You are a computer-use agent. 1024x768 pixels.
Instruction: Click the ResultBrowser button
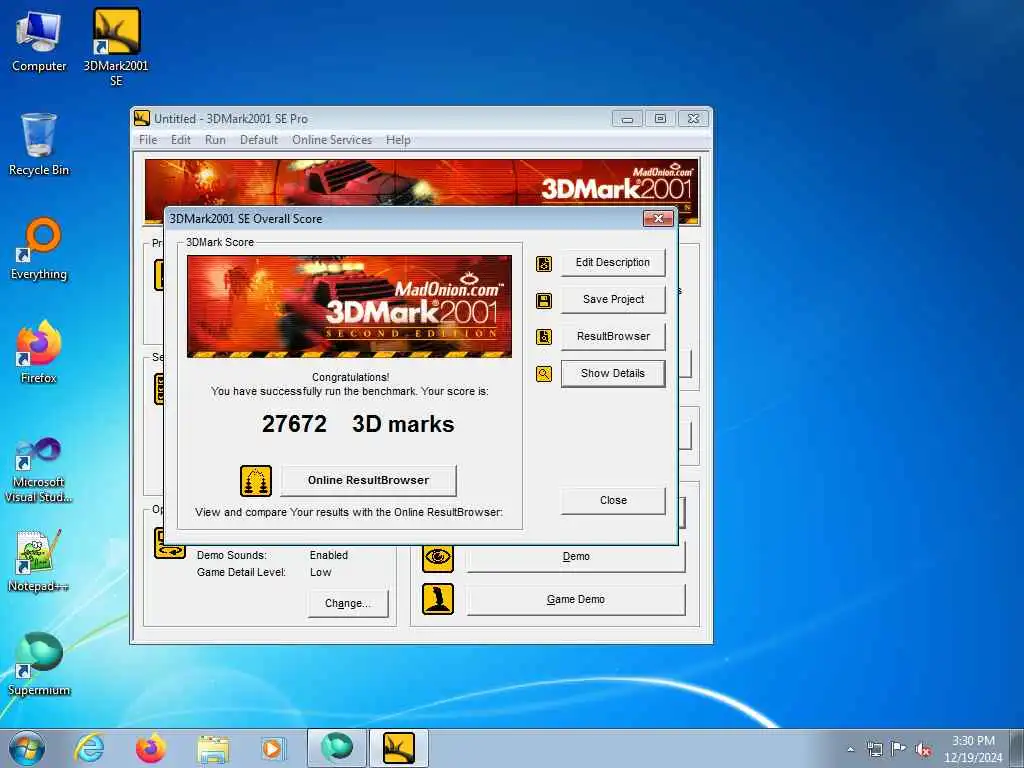point(613,336)
